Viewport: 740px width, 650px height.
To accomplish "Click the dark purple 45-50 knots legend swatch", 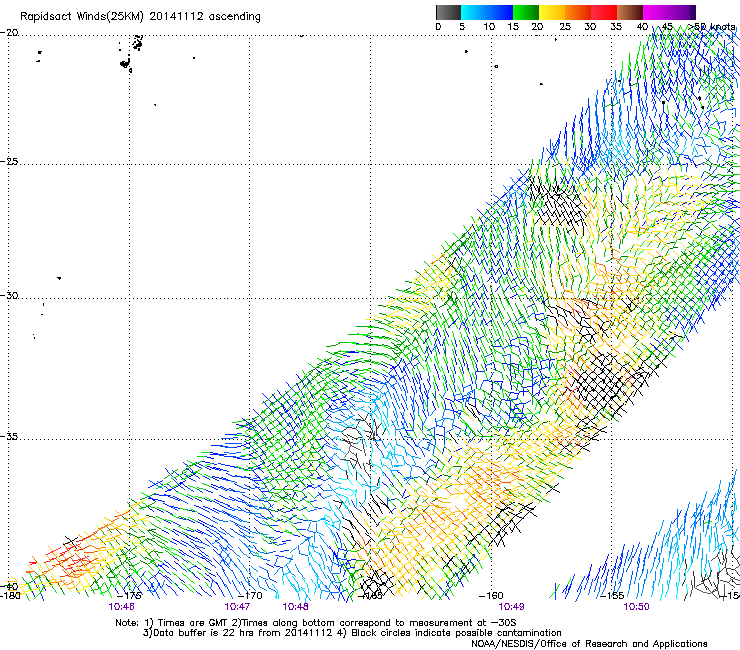I will coord(682,12).
